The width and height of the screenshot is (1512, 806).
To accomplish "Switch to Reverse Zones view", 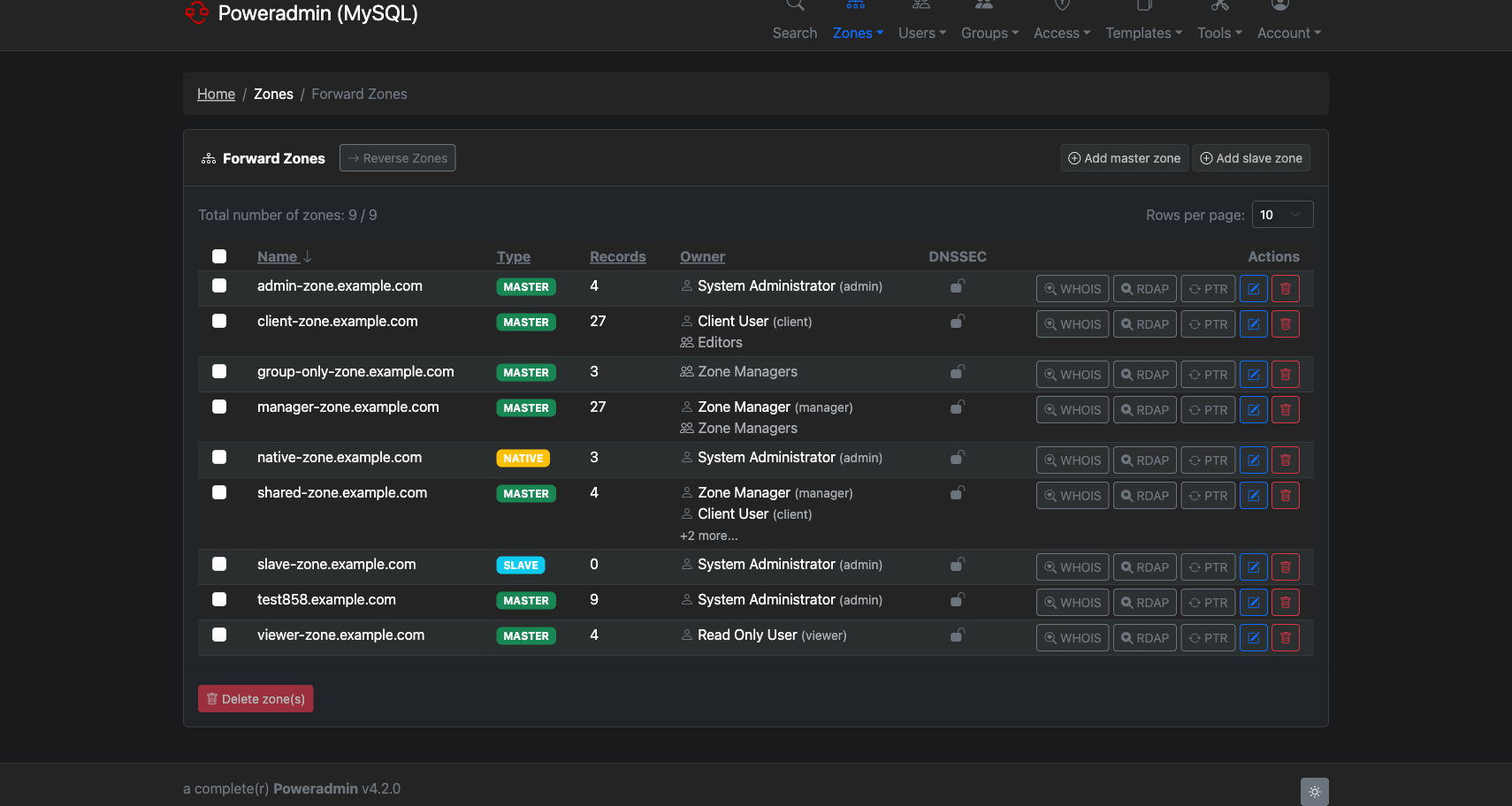I will [397, 158].
